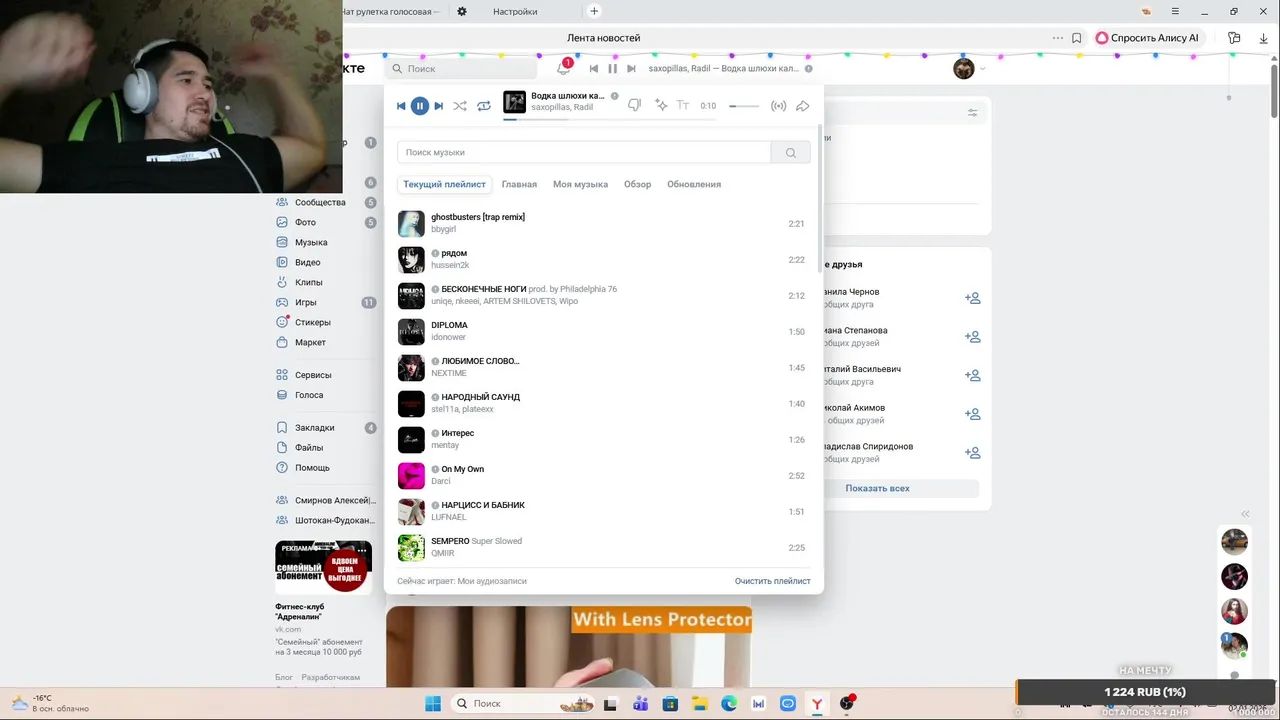This screenshot has height=720, width=1280.
Task: Play the track SEMPERO Super Slowed
Action: (x=604, y=547)
